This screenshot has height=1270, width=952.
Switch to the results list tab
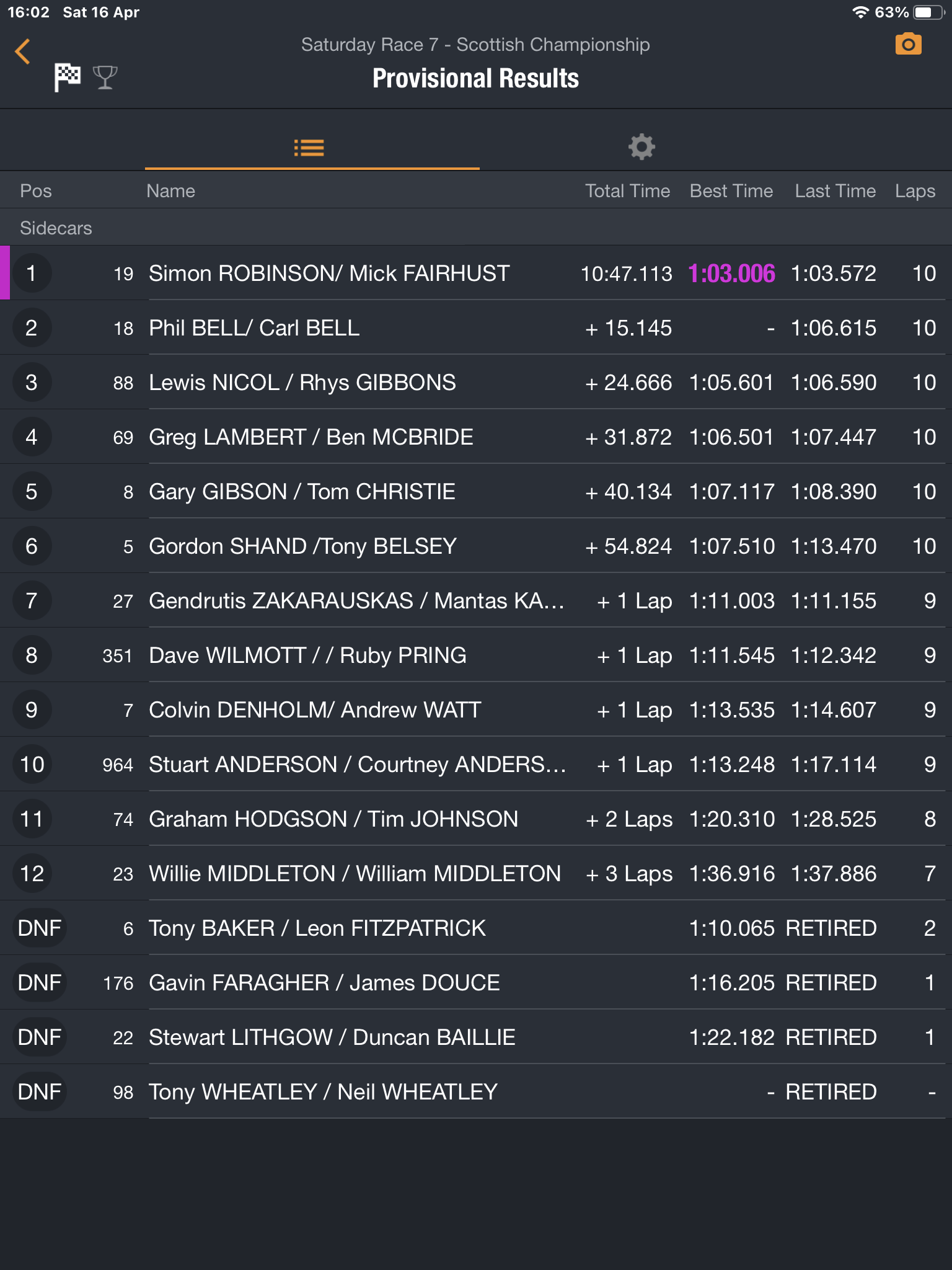309,148
